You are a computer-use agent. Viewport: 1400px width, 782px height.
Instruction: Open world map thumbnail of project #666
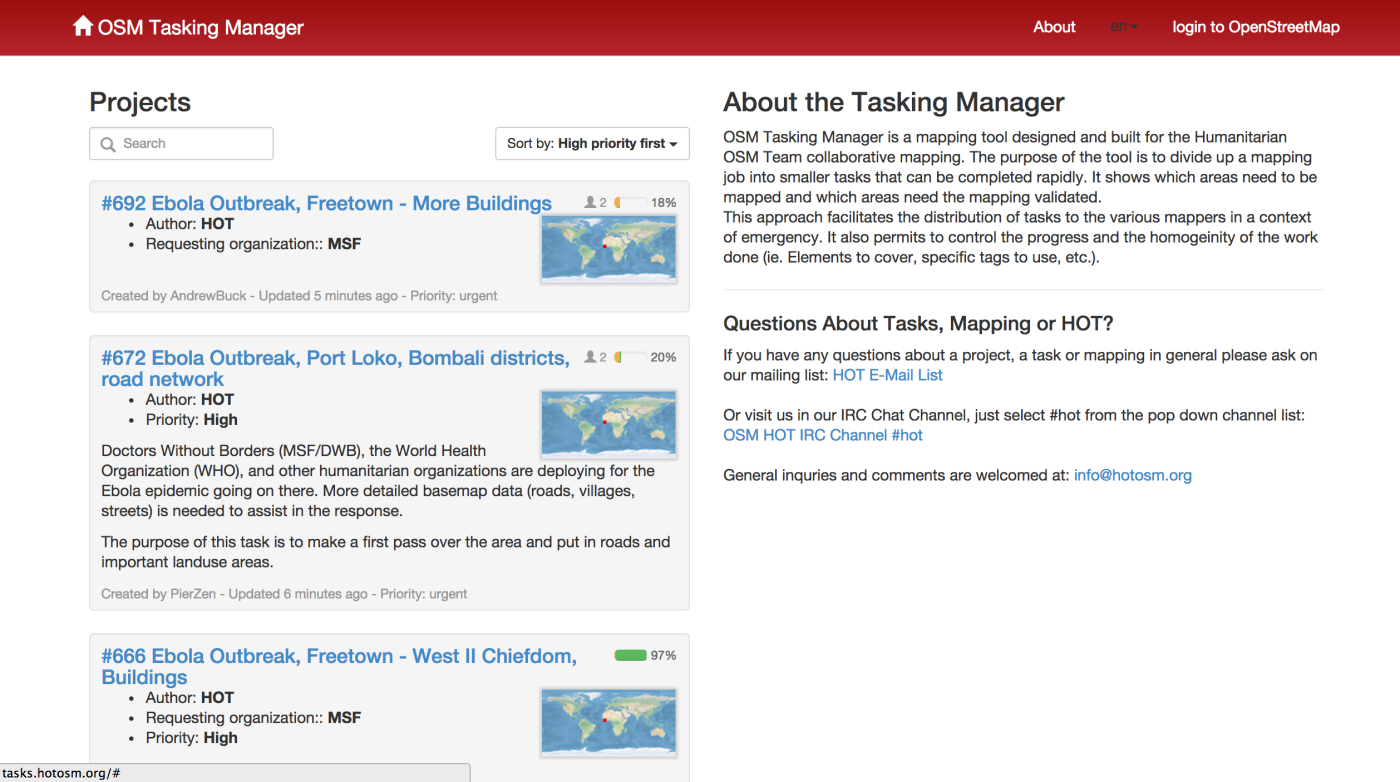click(x=608, y=721)
